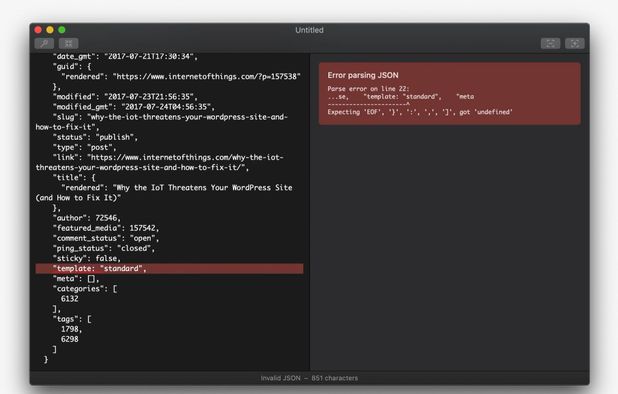The height and width of the screenshot is (394, 618).
Task: Click the "Invalid JSON — 851 characters" status text
Action: (x=309, y=378)
